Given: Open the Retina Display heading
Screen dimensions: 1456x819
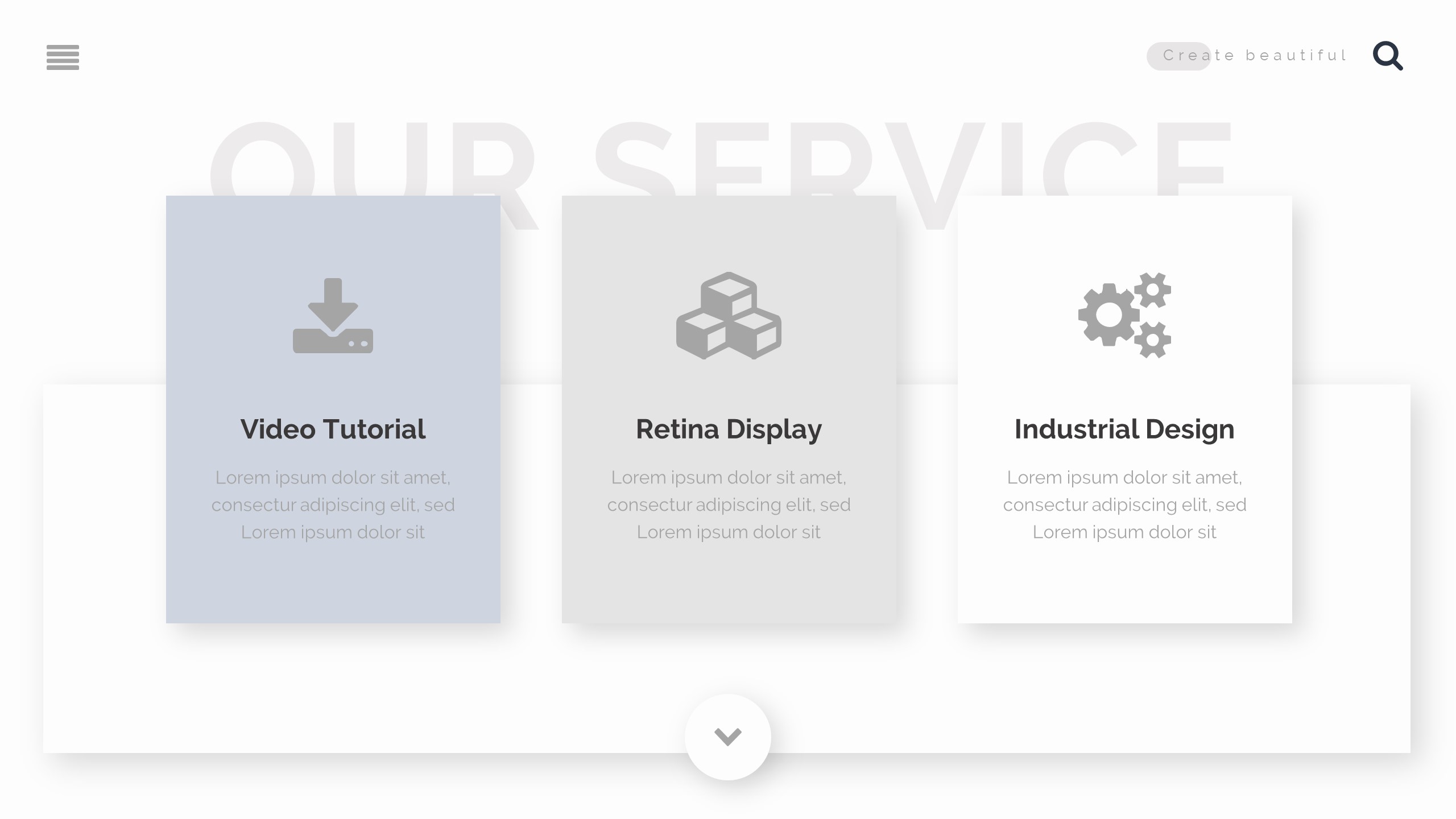Looking at the screenshot, I should [x=729, y=429].
